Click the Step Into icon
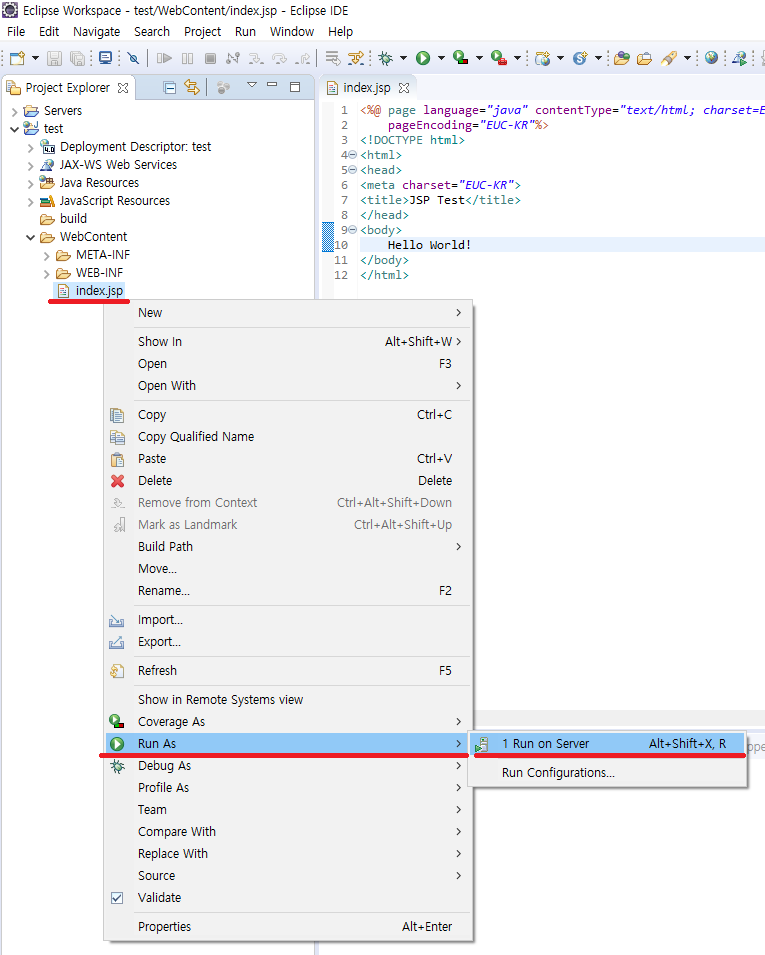The image size is (765, 955). tap(256, 58)
